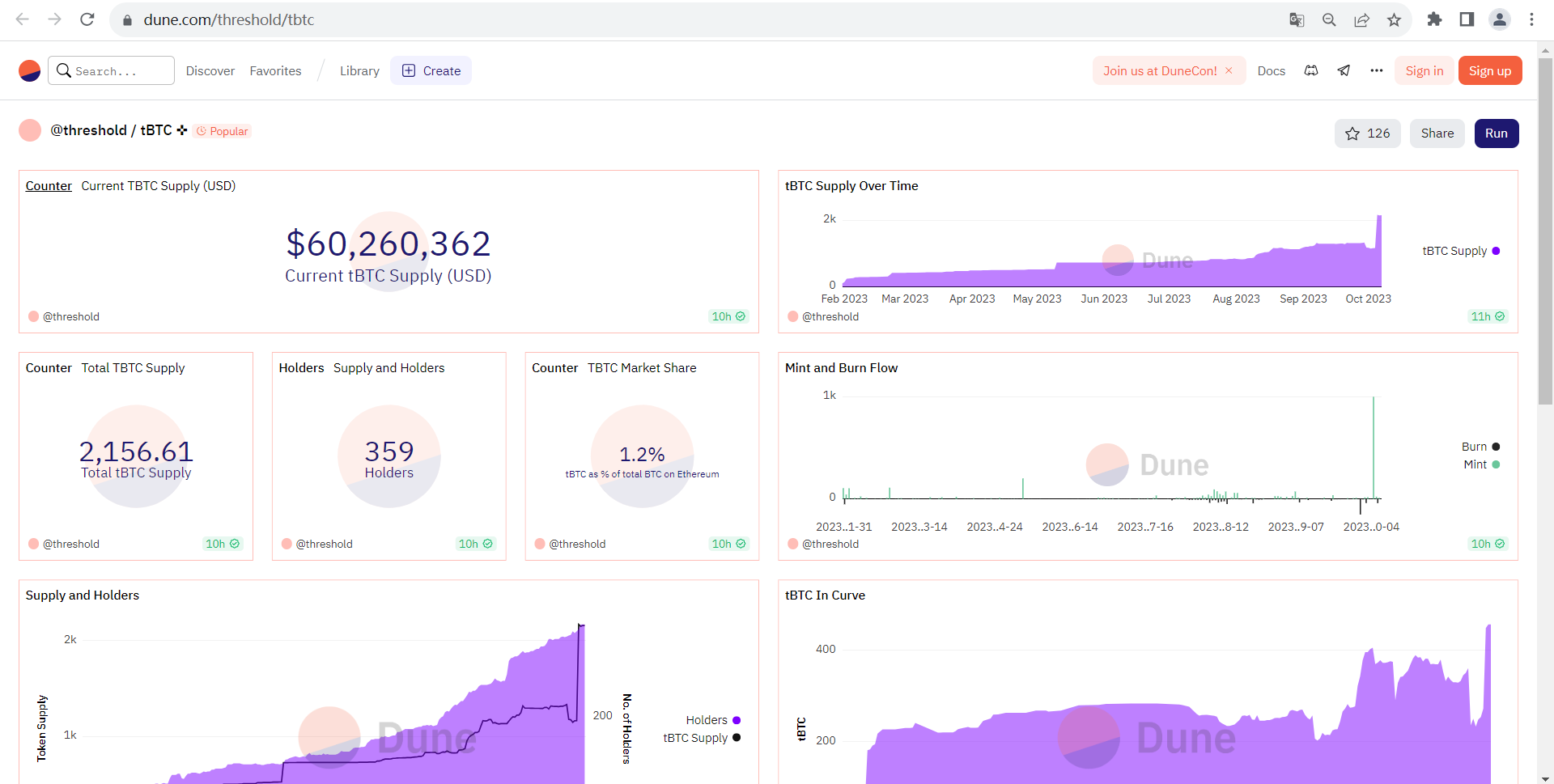Screen dimensions: 1554x784
Task: Click the Popular badge
Action: click(x=223, y=131)
